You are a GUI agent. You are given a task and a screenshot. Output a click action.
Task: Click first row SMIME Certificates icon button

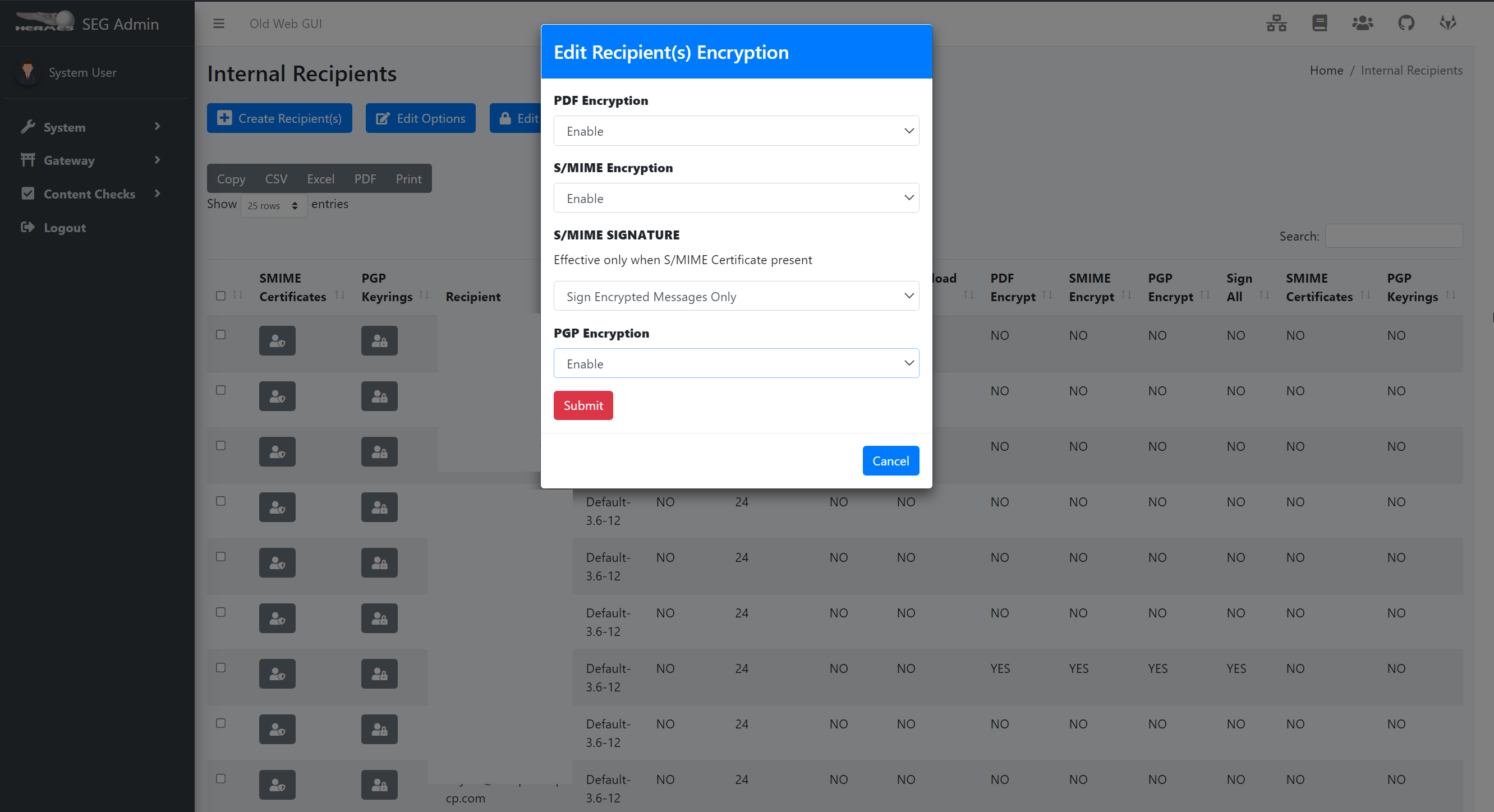[x=277, y=341]
